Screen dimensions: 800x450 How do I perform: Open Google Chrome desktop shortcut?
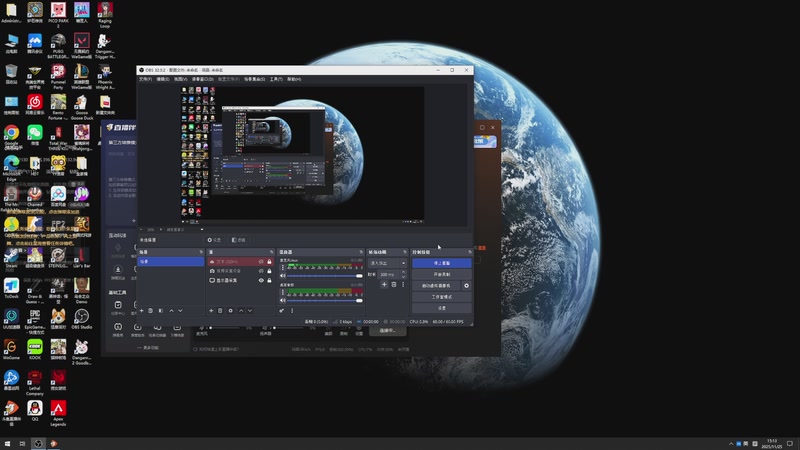tap(11, 136)
